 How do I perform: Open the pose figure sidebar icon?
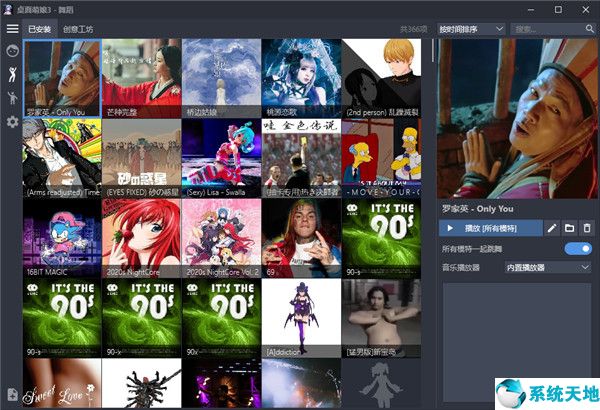(13, 98)
